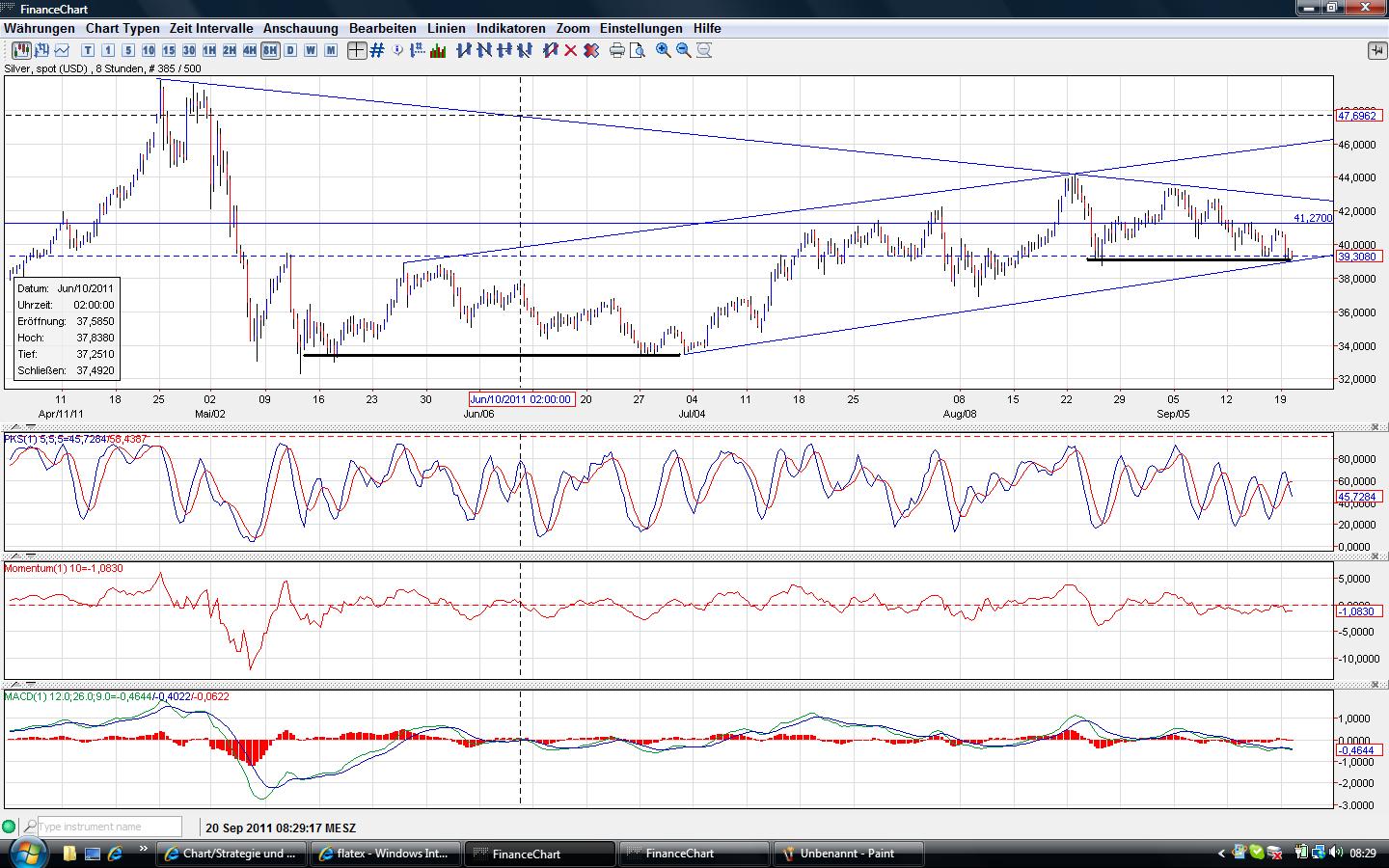Click the indicators bar-chart icon

click(x=438, y=50)
